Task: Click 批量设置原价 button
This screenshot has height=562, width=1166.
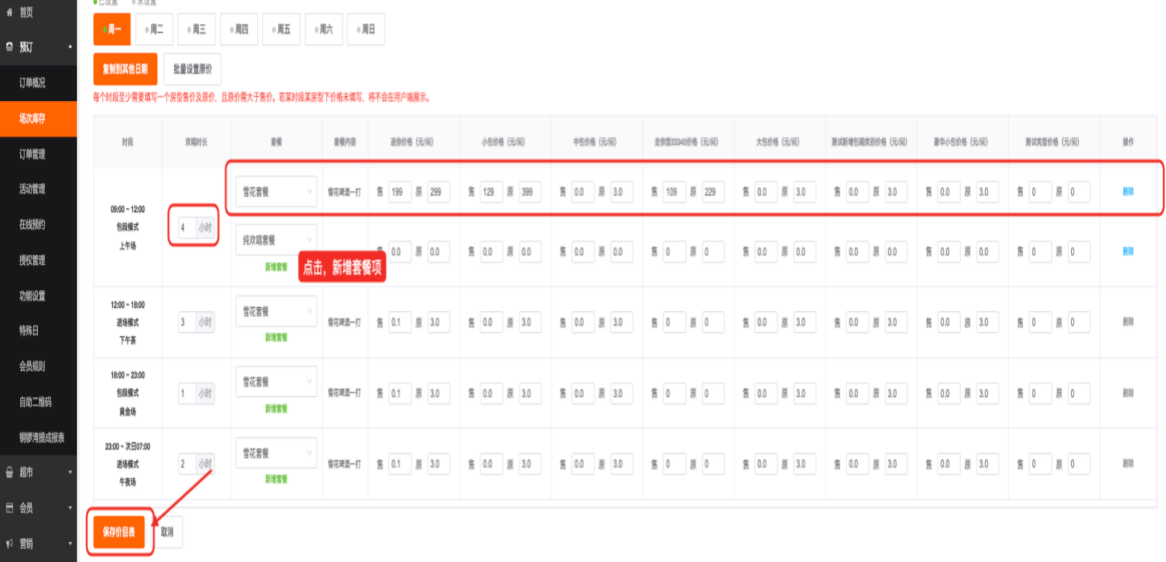Action: point(192,70)
